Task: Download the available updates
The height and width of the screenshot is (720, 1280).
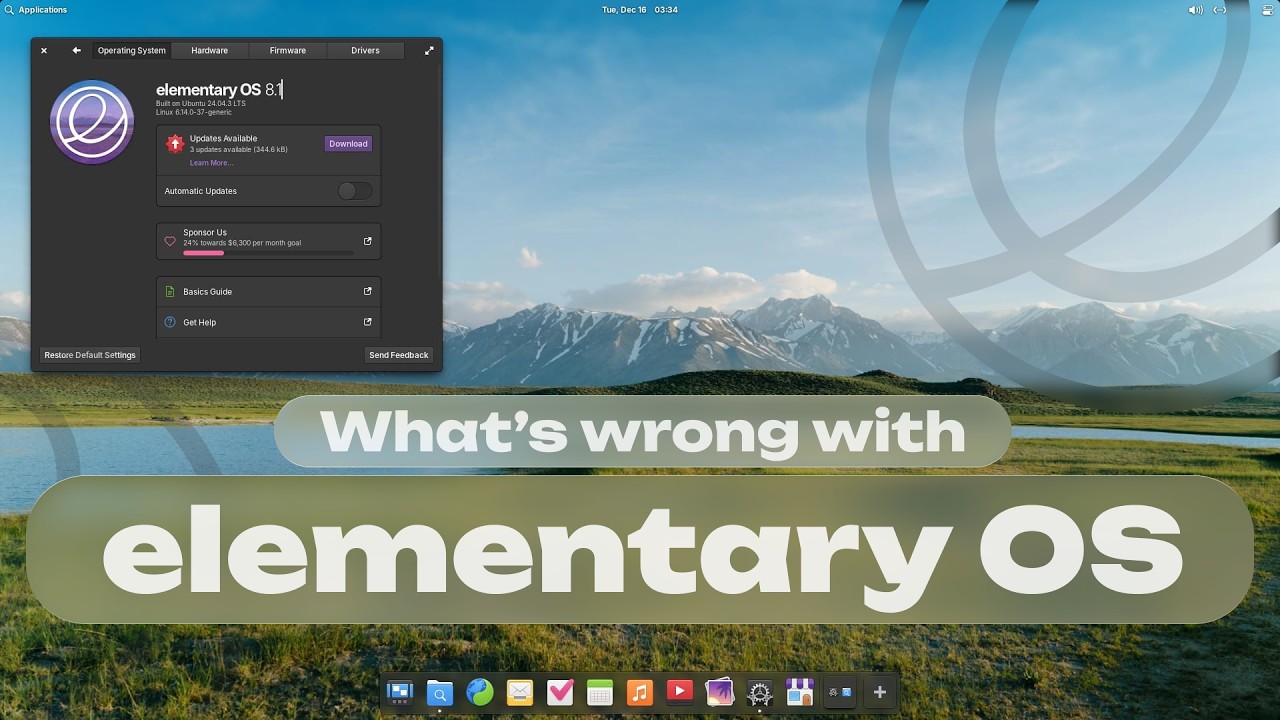Action: 348,144
